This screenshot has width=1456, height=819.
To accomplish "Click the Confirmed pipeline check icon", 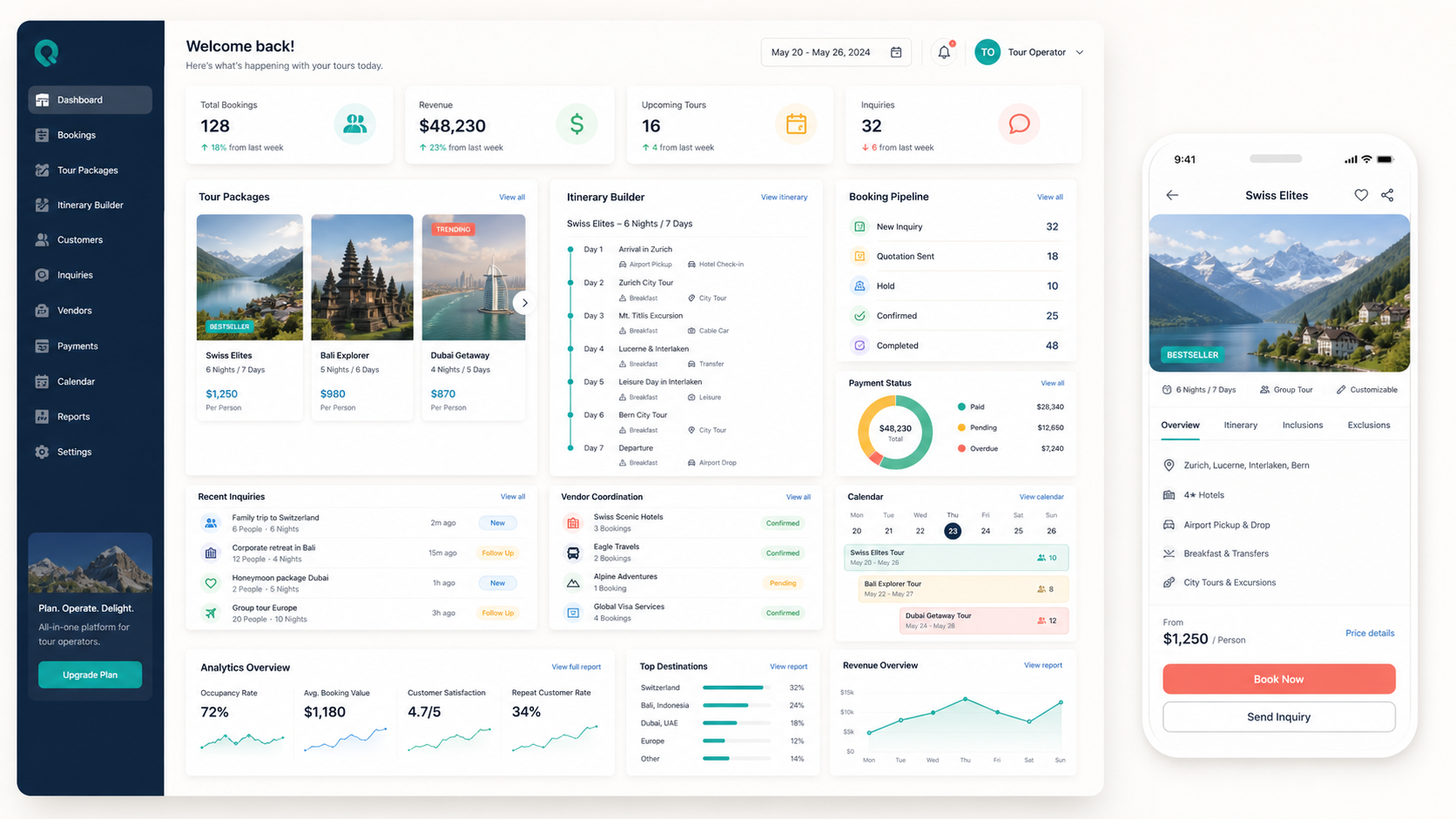I will [859, 316].
